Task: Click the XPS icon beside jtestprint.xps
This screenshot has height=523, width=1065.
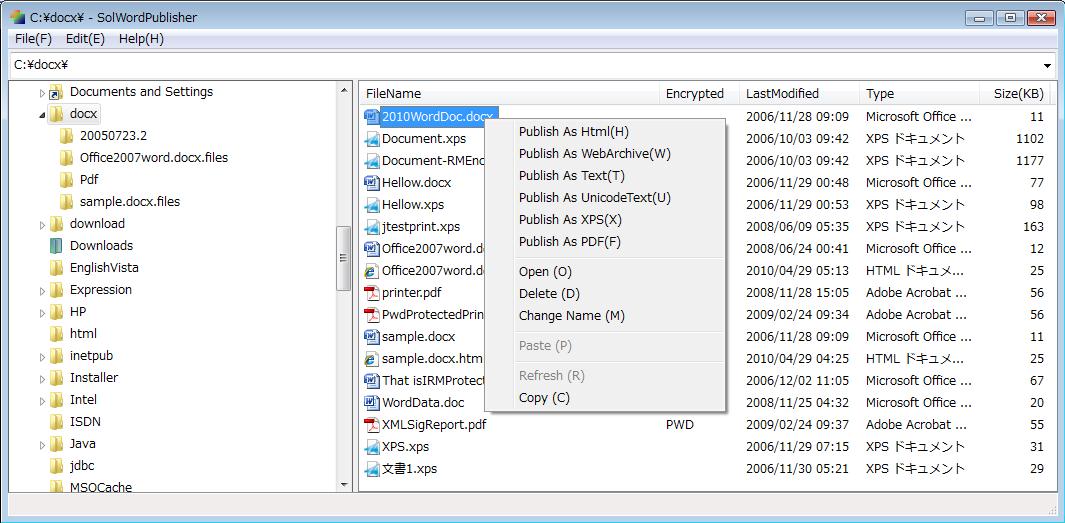Action: tap(372, 227)
